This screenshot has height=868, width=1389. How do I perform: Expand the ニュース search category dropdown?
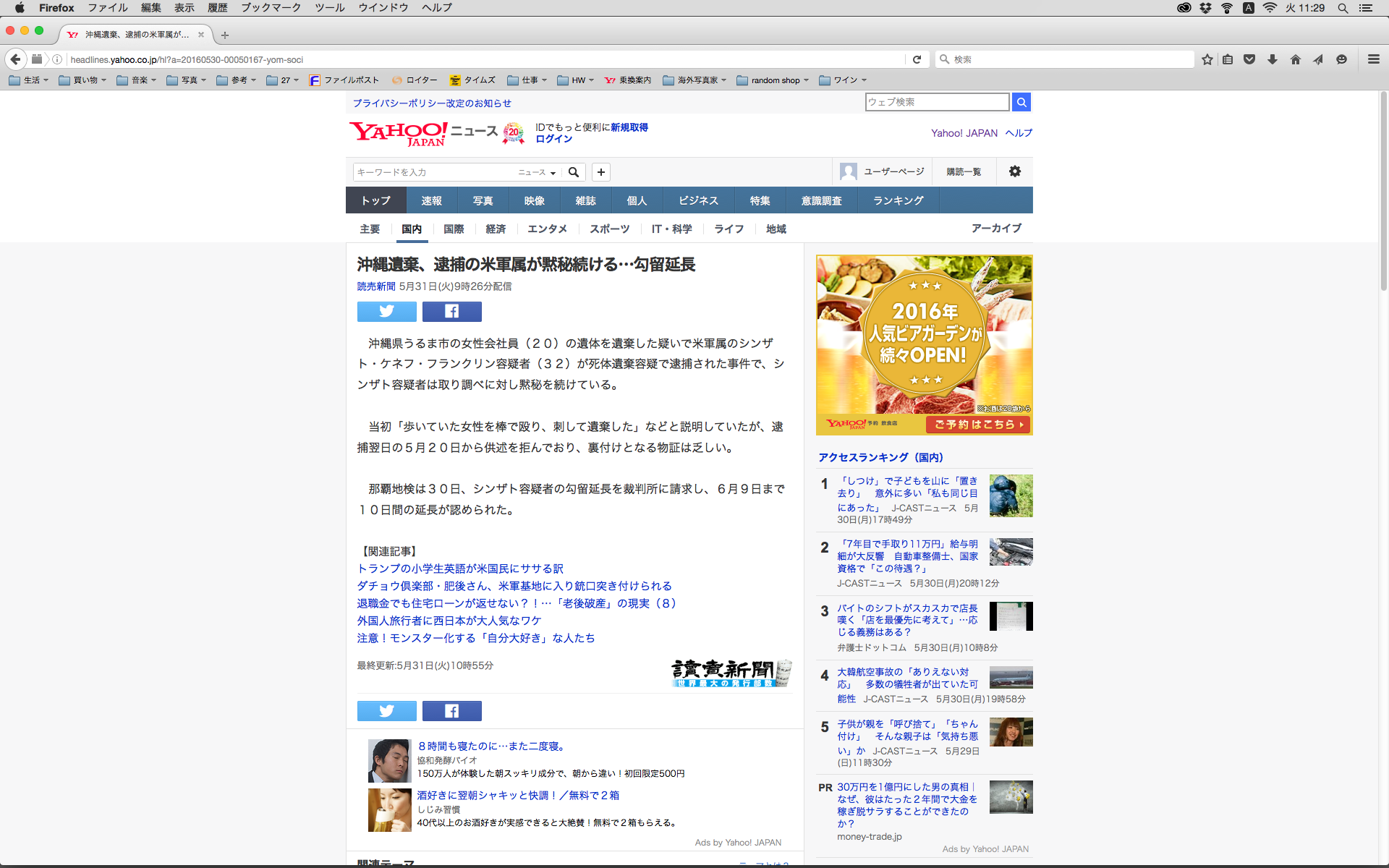[537, 172]
